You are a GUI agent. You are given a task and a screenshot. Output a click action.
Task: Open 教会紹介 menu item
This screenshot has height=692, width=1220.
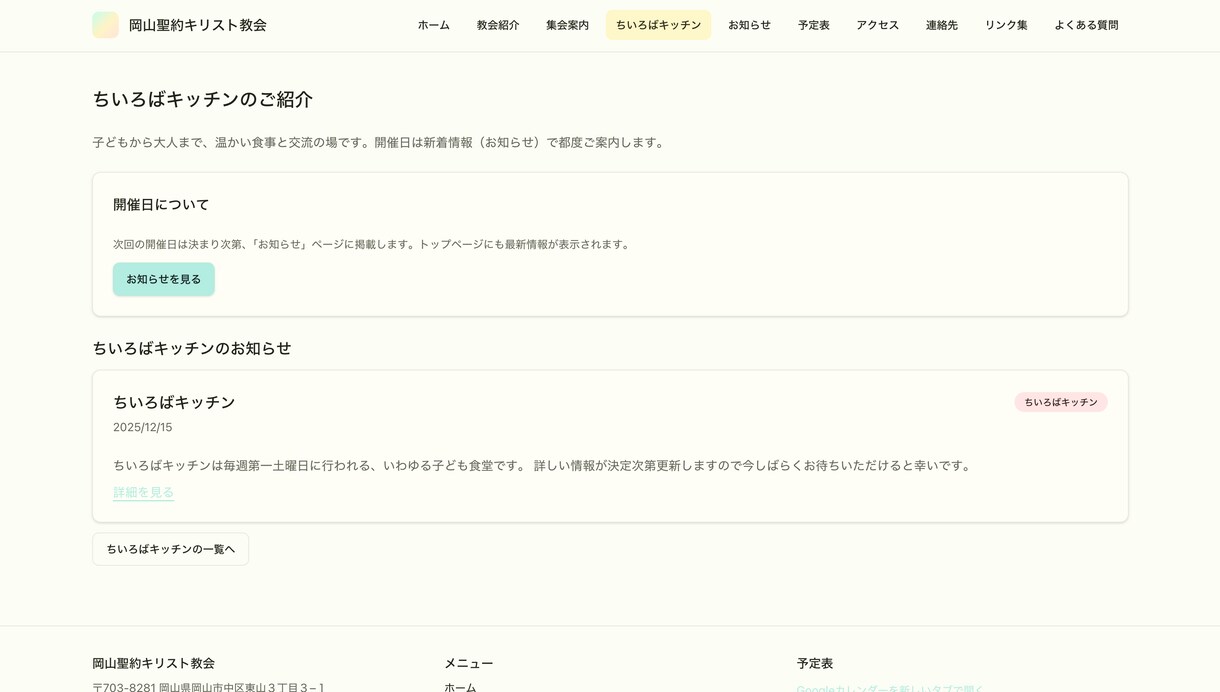(498, 25)
